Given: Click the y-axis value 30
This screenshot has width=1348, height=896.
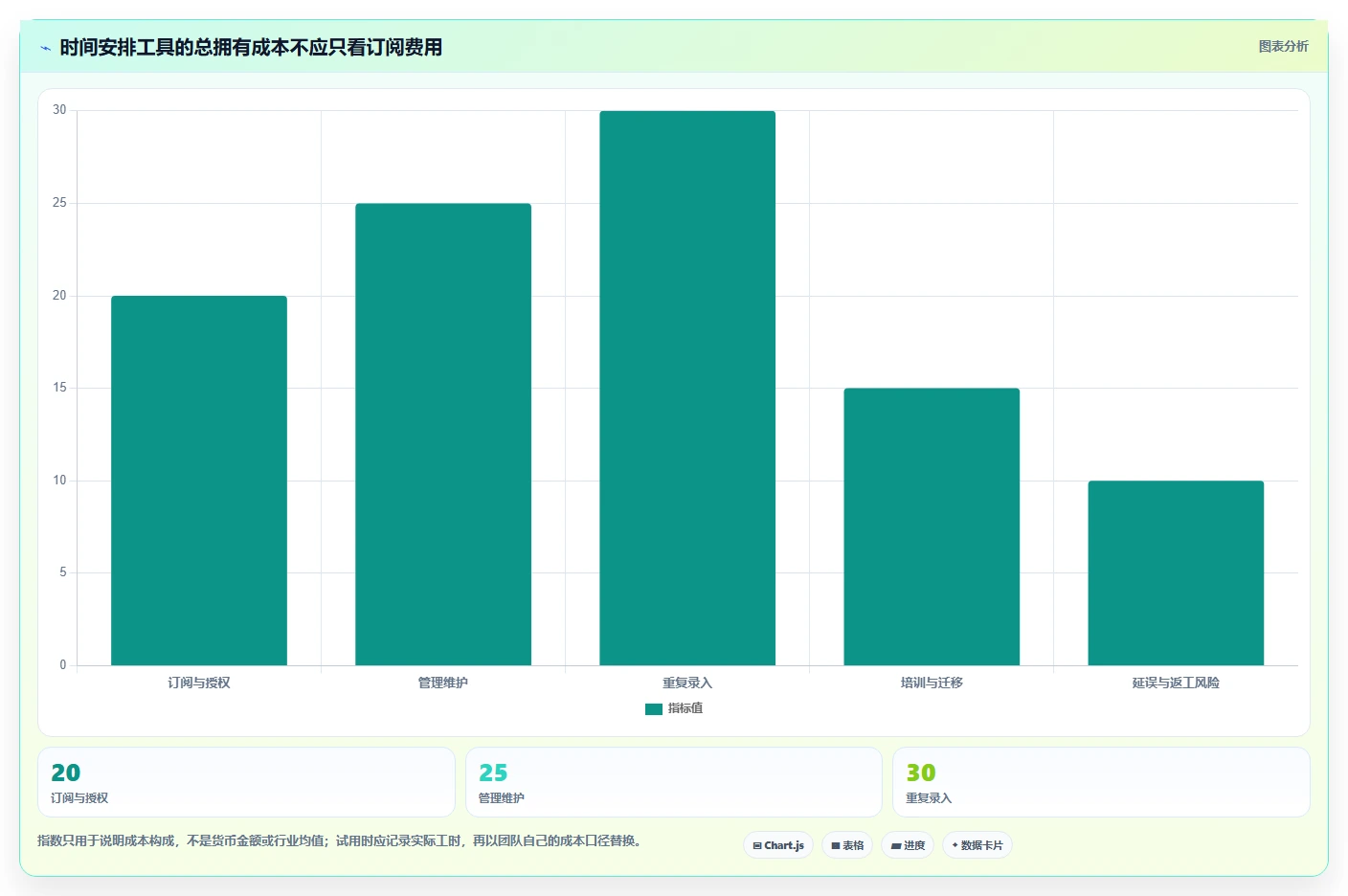Looking at the screenshot, I should [x=59, y=110].
